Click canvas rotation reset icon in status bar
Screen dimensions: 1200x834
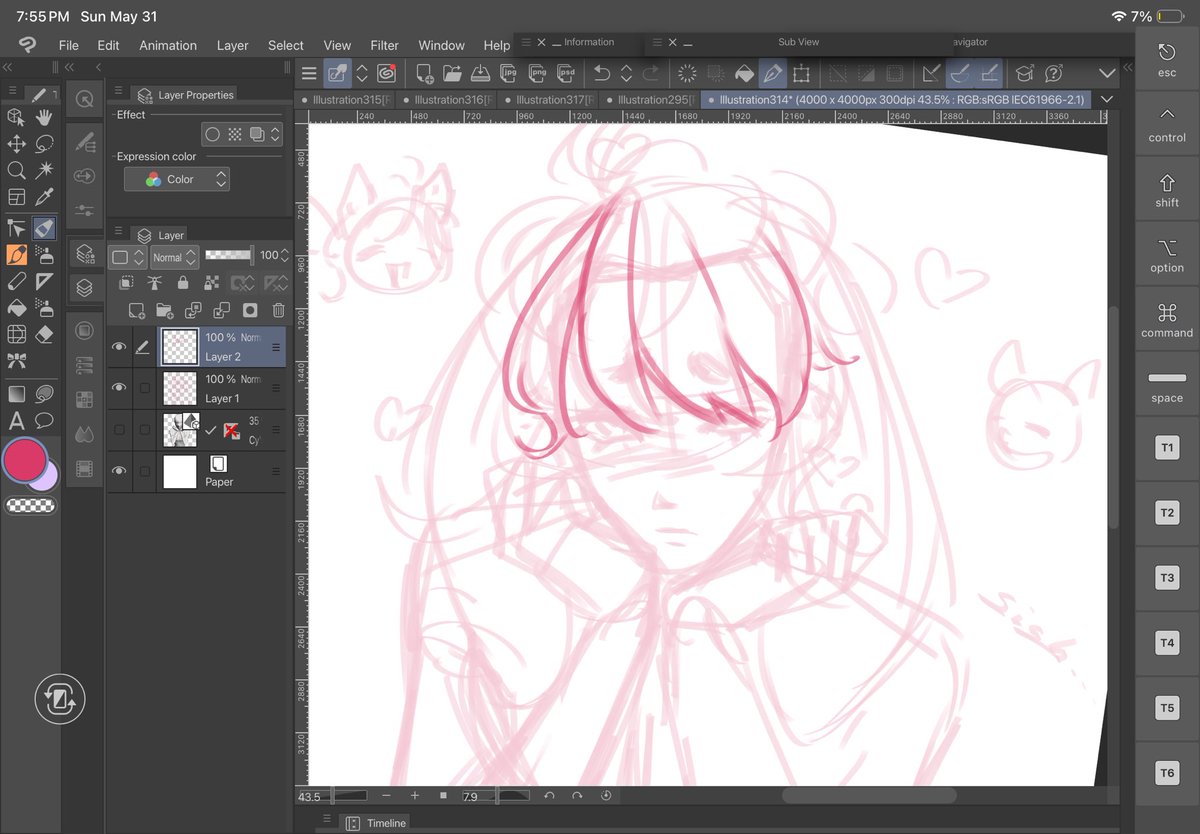[606, 796]
